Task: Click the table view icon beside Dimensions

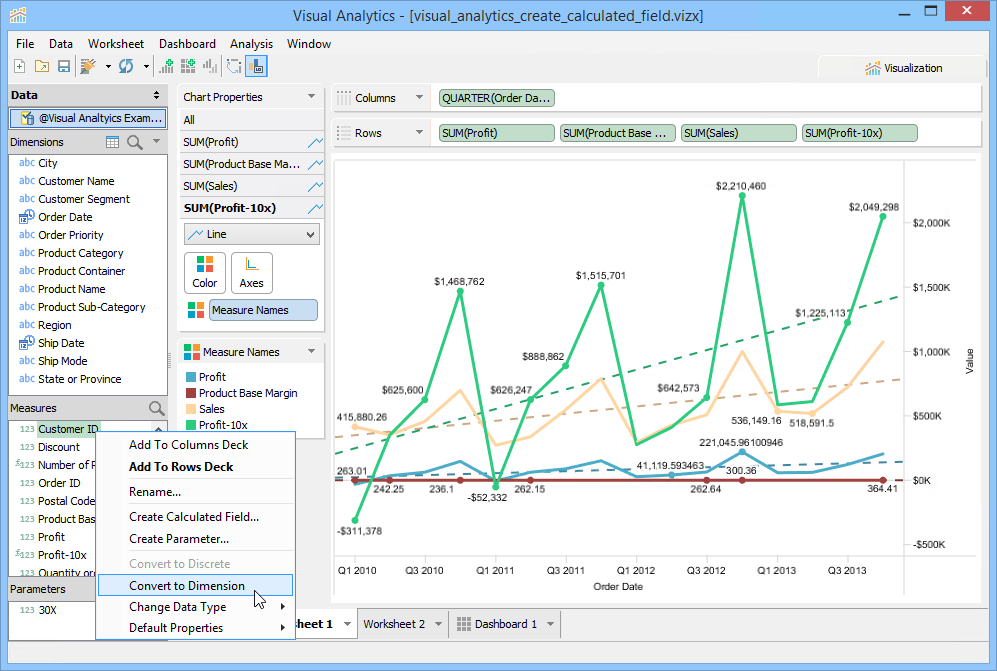Action: (113, 142)
